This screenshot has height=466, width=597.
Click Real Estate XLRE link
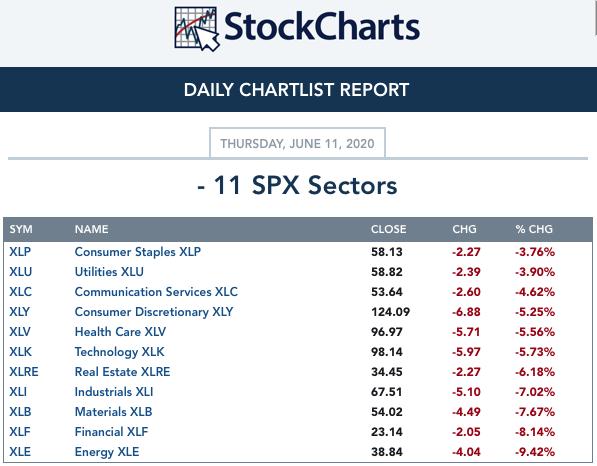click(x=123, y=372)
